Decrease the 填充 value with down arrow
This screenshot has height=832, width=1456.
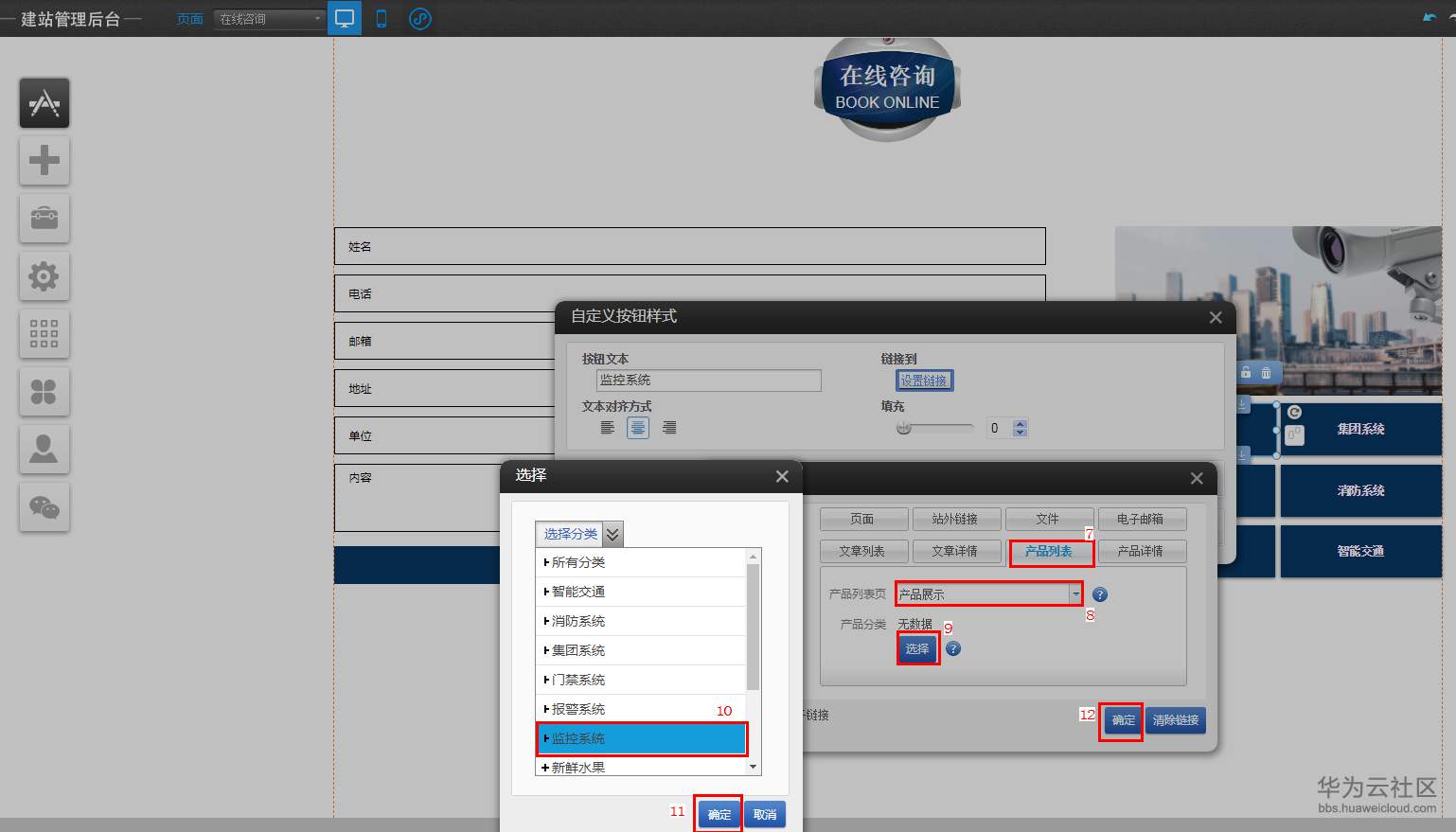coord(1020,433)
